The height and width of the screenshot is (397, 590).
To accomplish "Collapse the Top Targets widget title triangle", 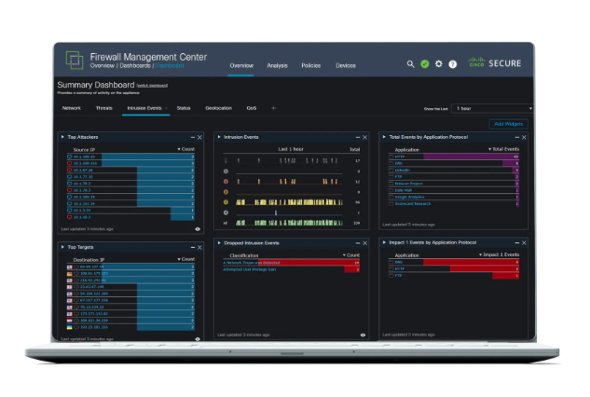I will pos(62,247).
